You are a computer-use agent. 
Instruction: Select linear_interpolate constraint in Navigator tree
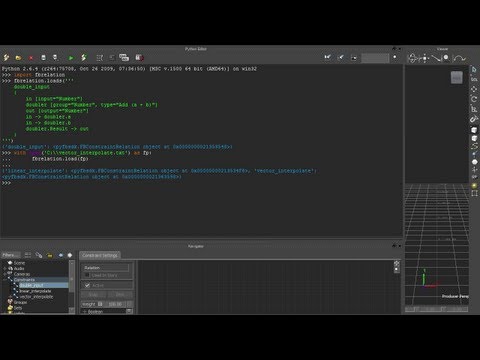pos(35,291)
